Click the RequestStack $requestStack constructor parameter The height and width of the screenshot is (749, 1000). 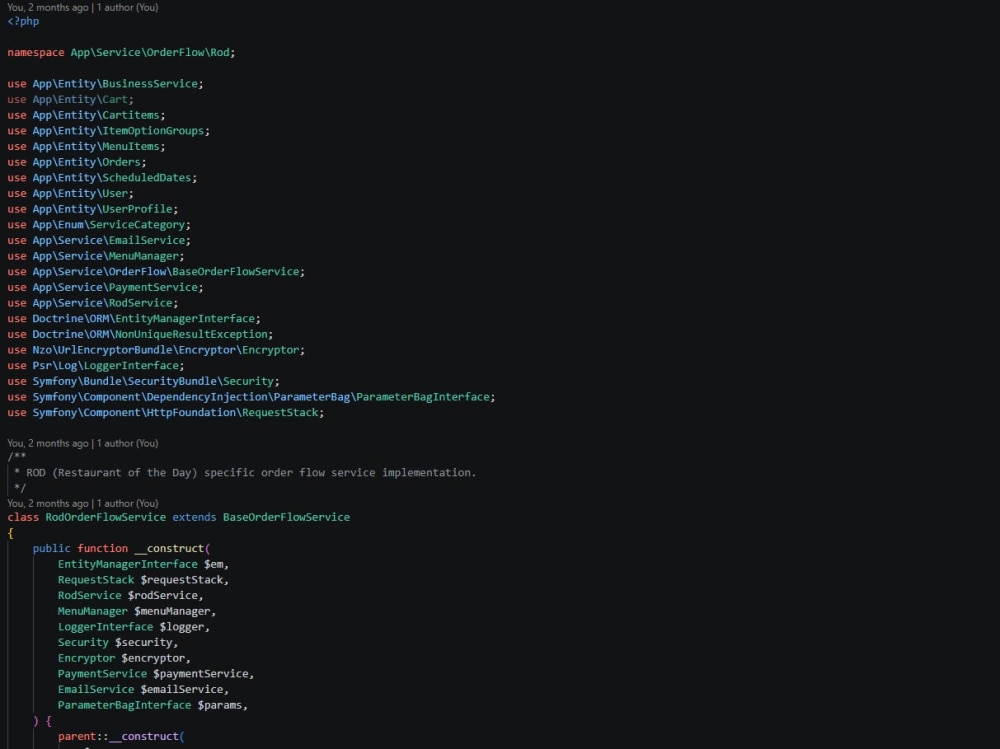143,580
